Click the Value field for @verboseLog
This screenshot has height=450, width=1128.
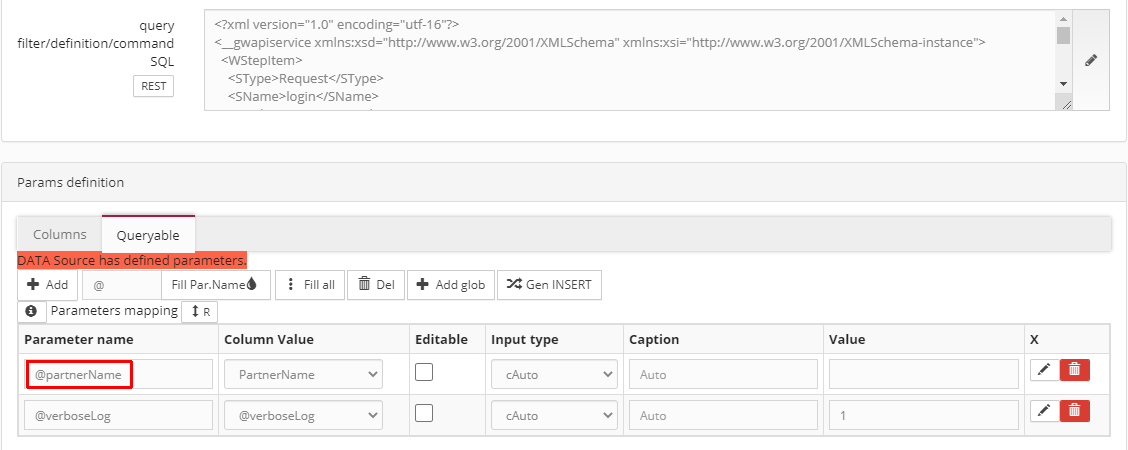pos(923,414)
